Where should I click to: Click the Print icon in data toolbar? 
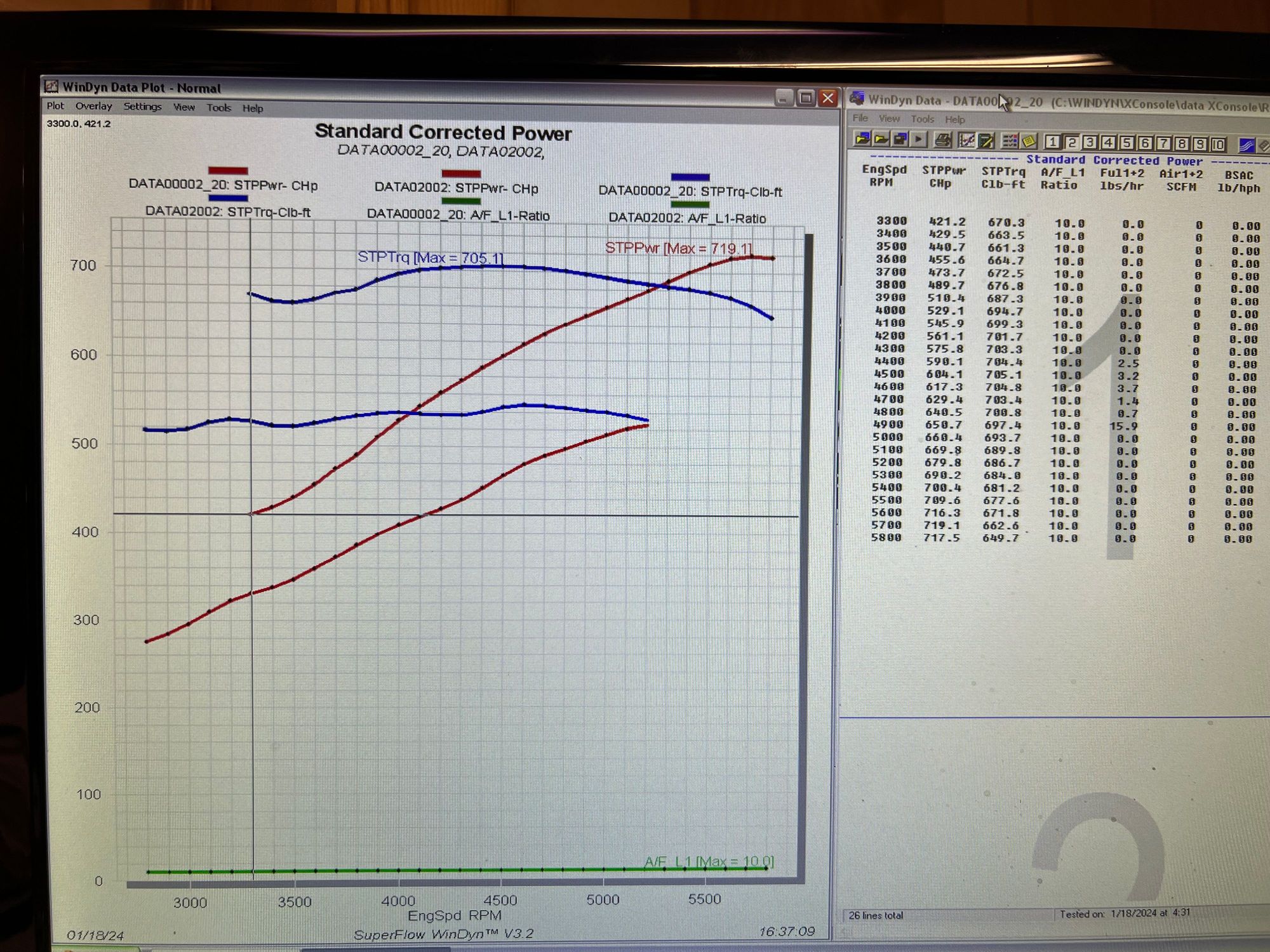(x=942, y=140)
